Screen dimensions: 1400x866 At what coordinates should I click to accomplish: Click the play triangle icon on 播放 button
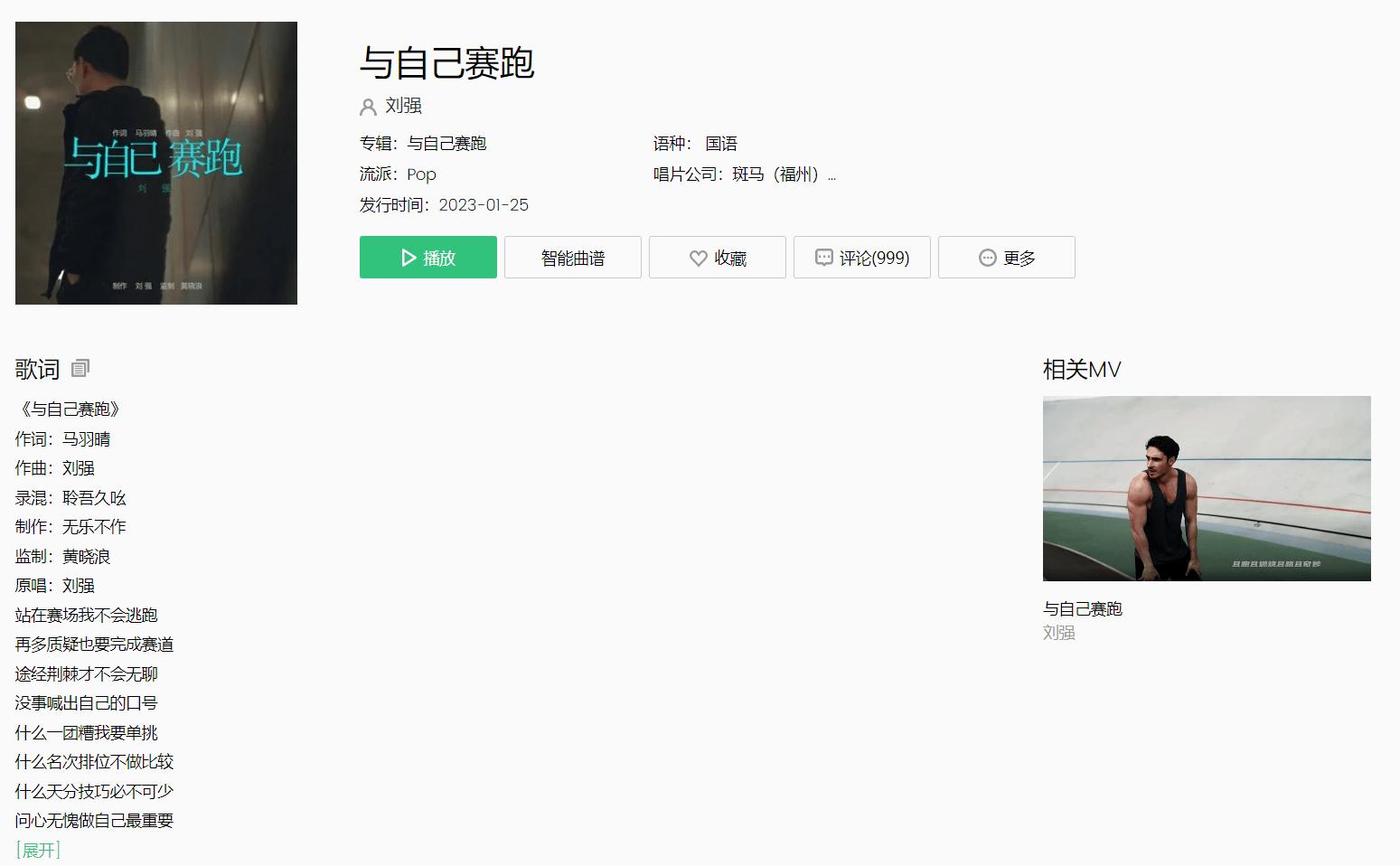(x=406, y=257)
